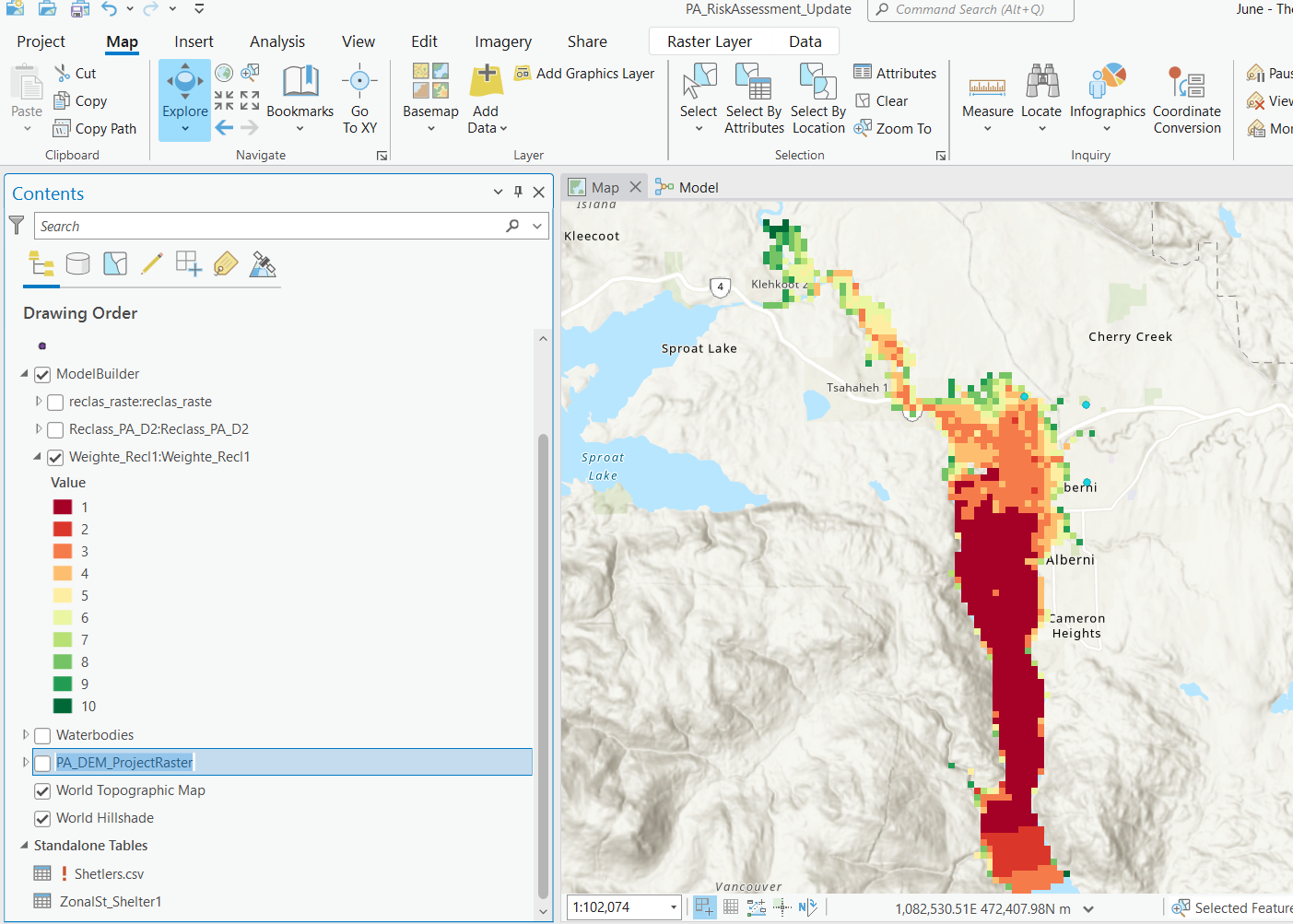1293x924 pixels.
Task: Uncheck the World Hillshade layer
Action: [x=42, y=818]
